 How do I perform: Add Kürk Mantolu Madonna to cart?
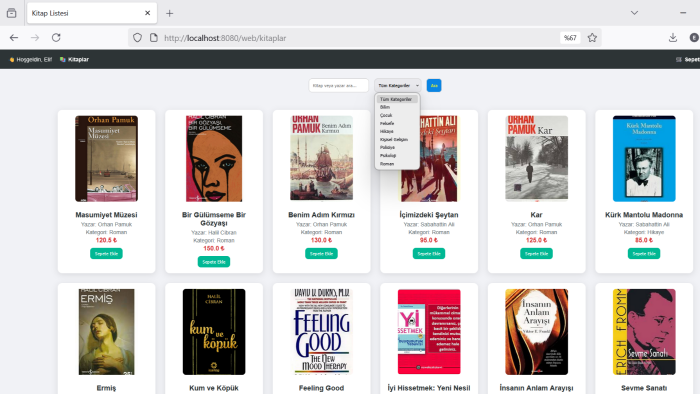(644, 253)
